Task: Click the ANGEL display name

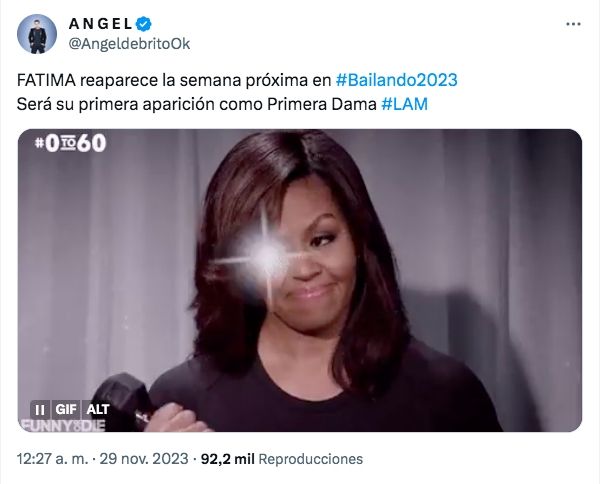Action: coord(101,24)
